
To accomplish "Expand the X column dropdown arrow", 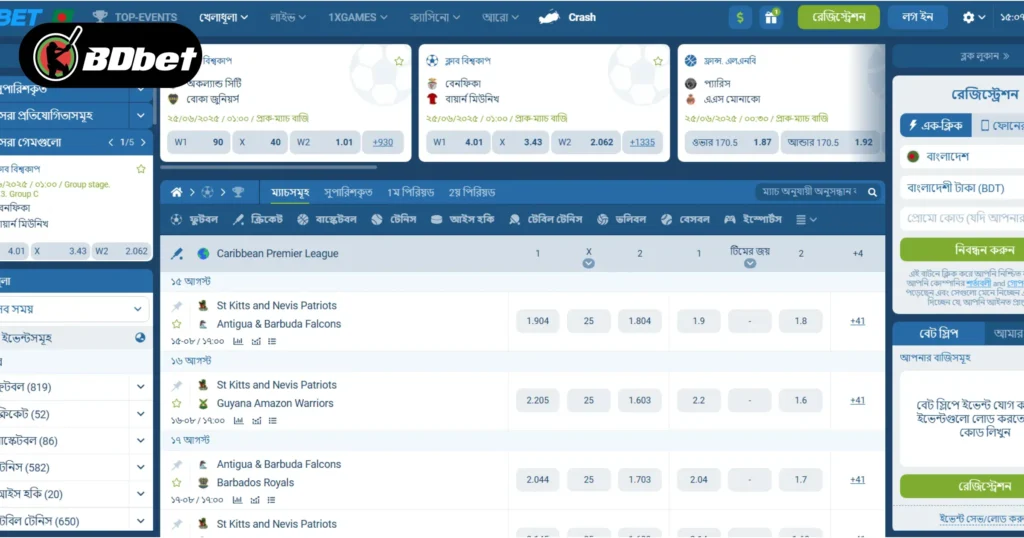I will pos(588,263).
